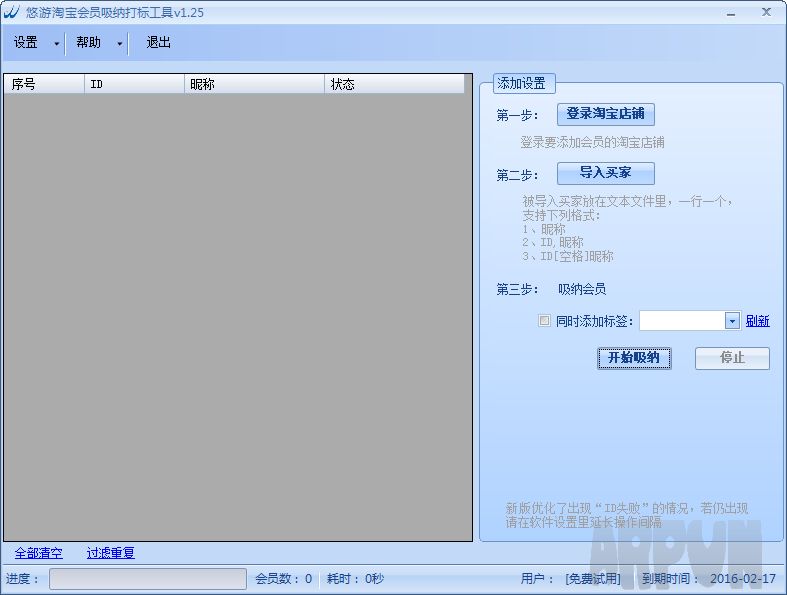Image resolution: width=787 pixels, height=595 pixels.
Task: Click the 导入买家 button
Action: 606,173
